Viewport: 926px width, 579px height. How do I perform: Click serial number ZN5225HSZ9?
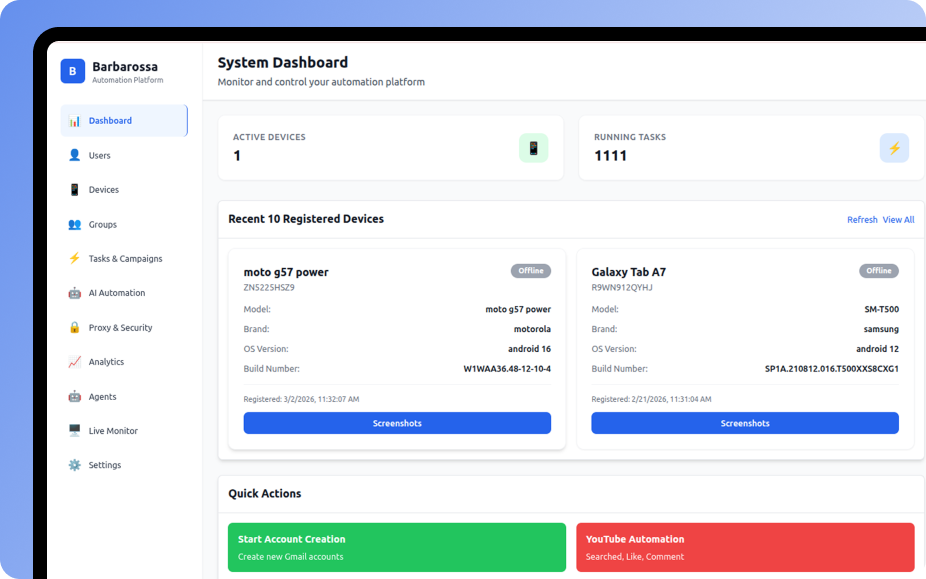(269, 288)
